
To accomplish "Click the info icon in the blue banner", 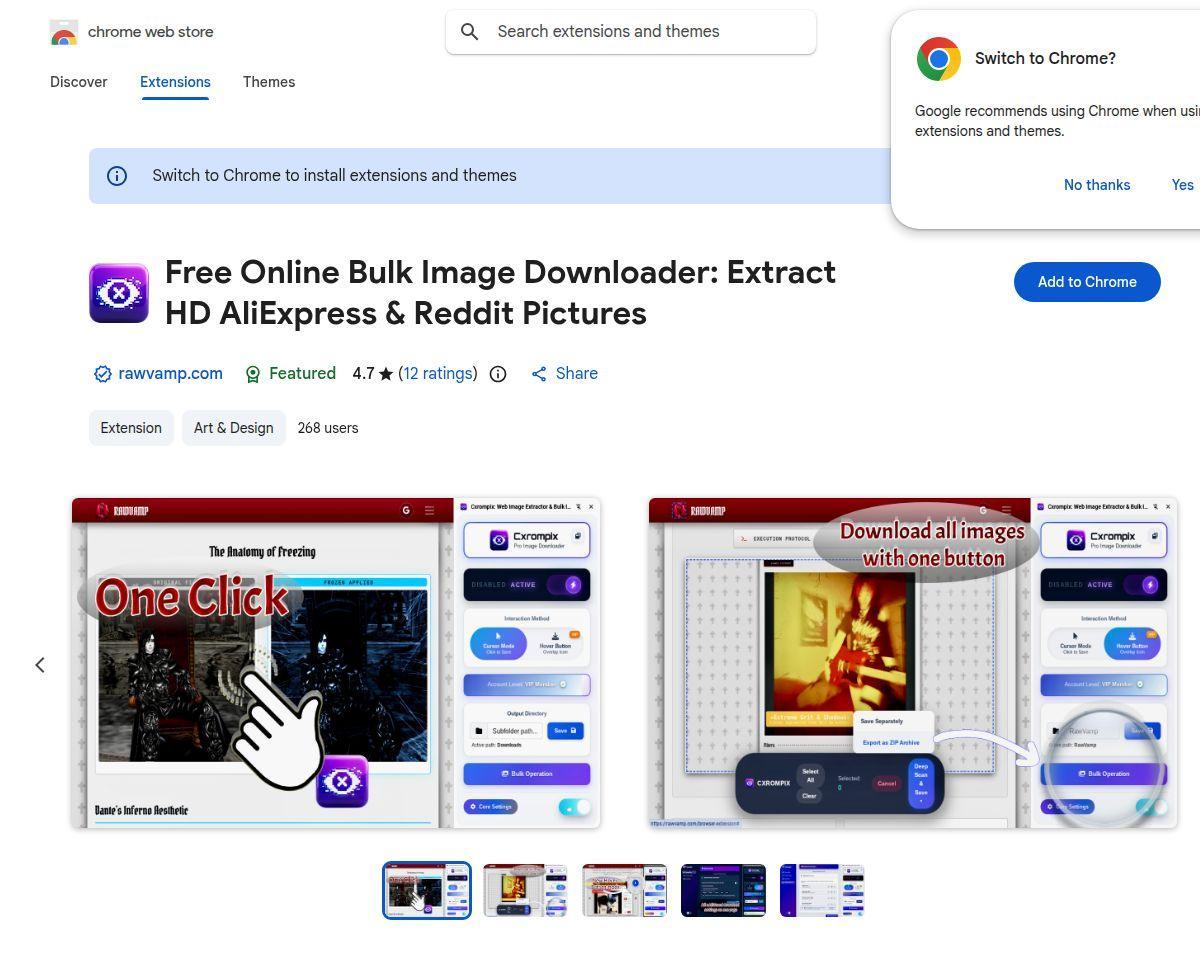I will 117,176.
